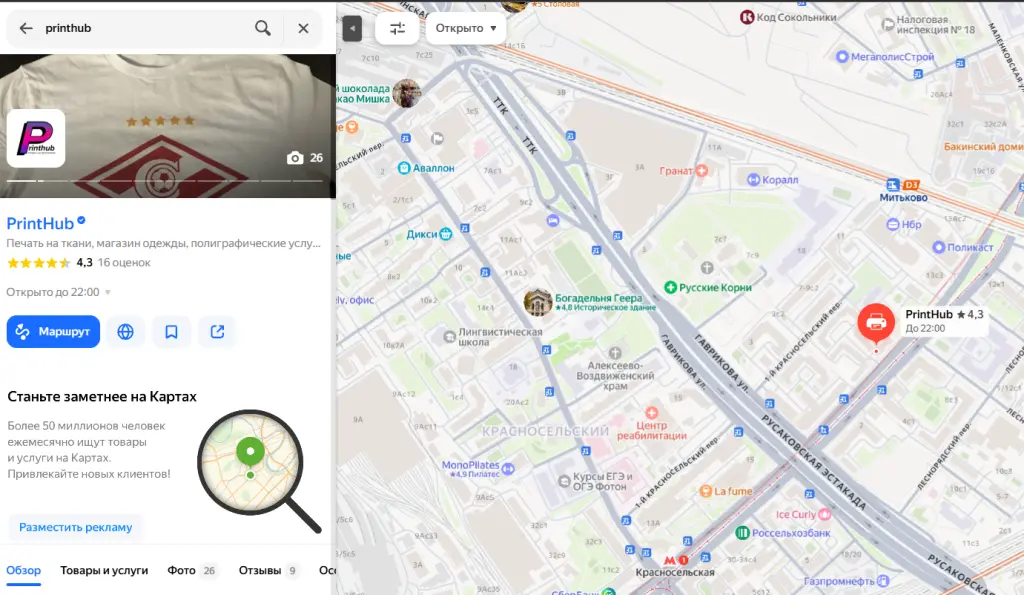
Task: Select the Русские Корни marker
Action: (x=670, y=287)
